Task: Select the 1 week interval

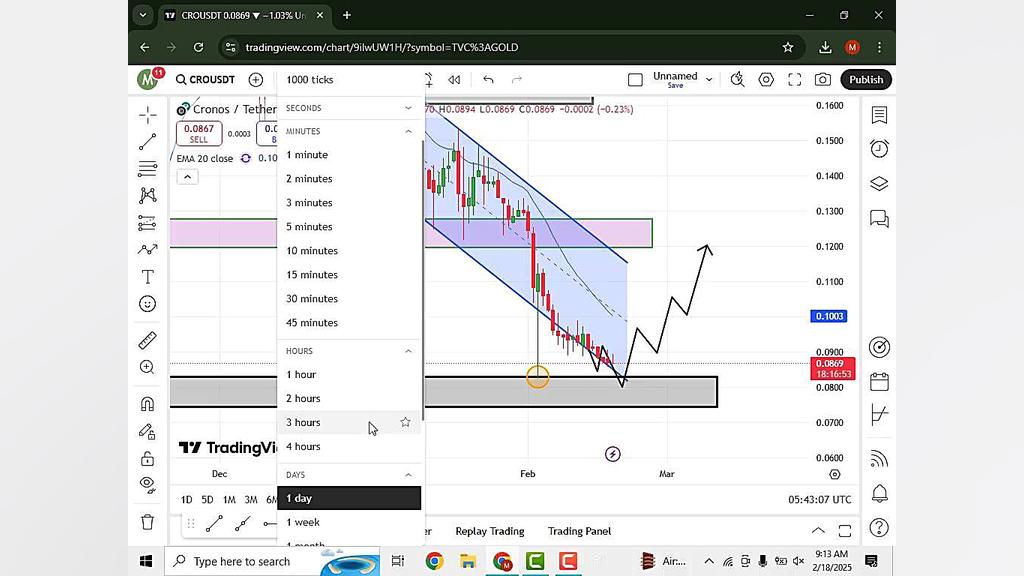Action: tap(349, 522)
